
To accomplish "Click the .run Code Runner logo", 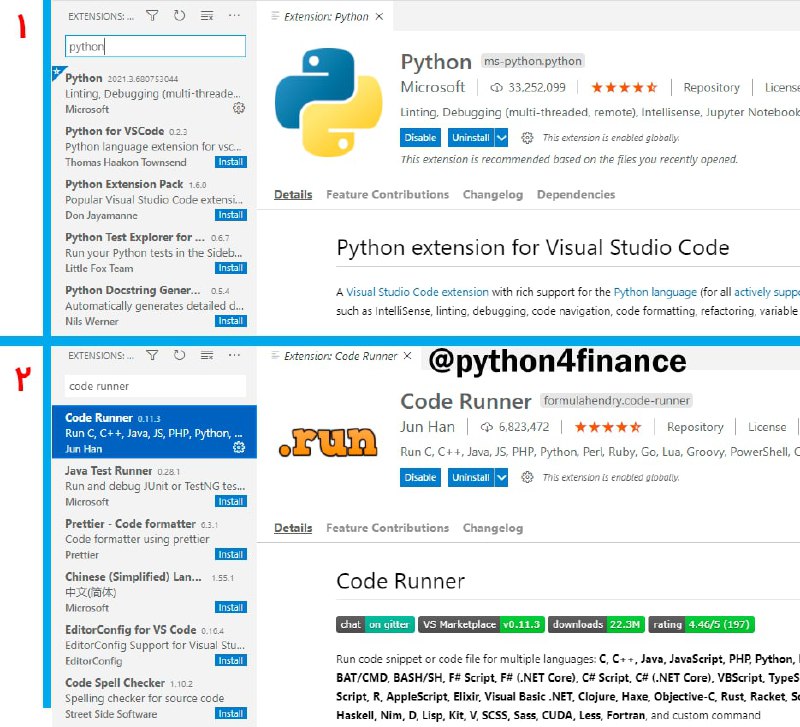I will pyautogui.click(x=328, y=442).
